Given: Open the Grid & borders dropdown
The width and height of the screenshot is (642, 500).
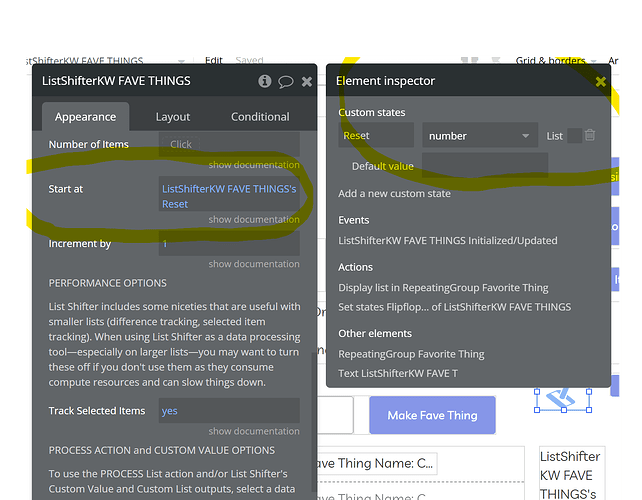Looking at the screenshot, I should pyautogui.click(x=555, y=61).
